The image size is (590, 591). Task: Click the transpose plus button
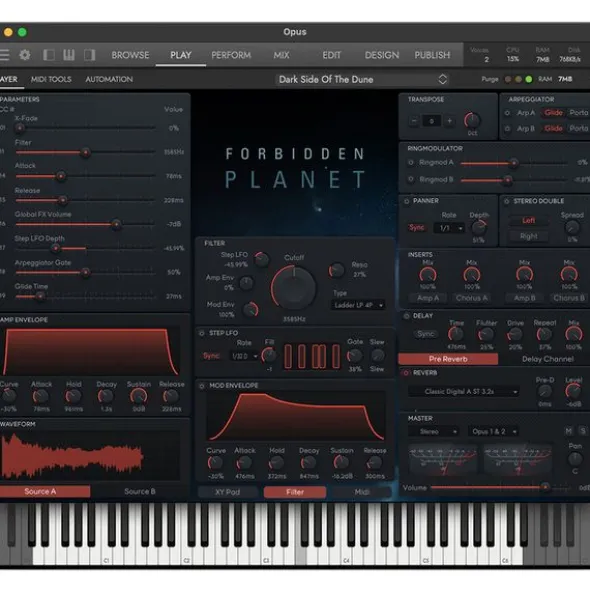tap(449, 121)
